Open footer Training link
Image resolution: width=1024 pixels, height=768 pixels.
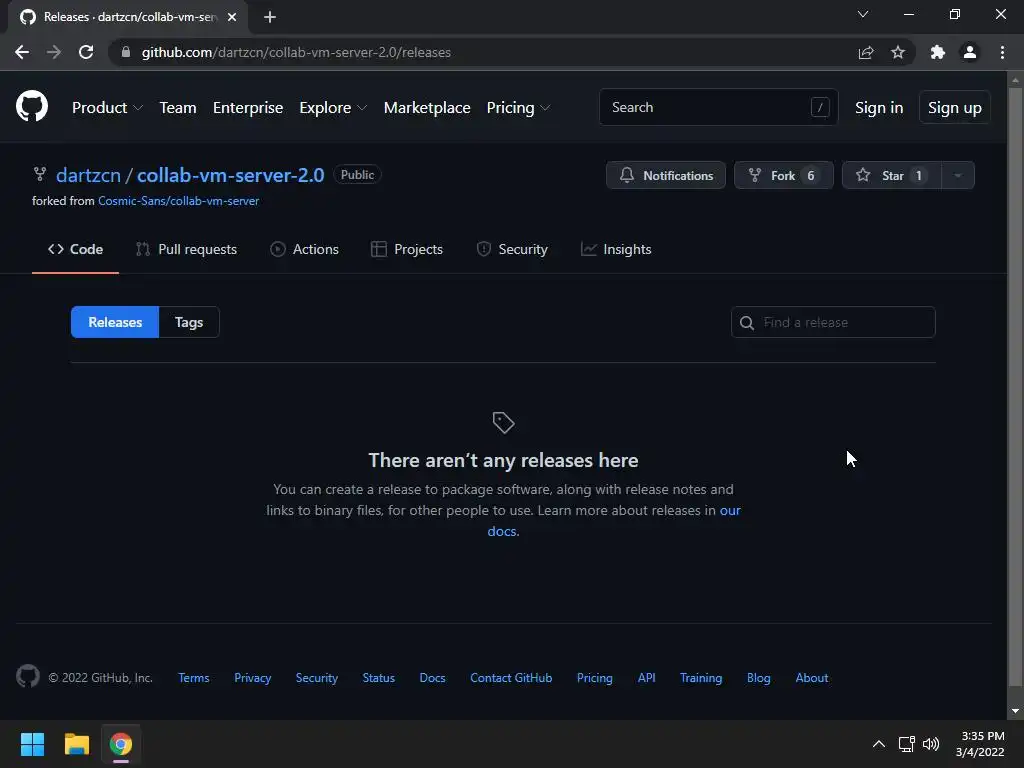coord(701,678)
